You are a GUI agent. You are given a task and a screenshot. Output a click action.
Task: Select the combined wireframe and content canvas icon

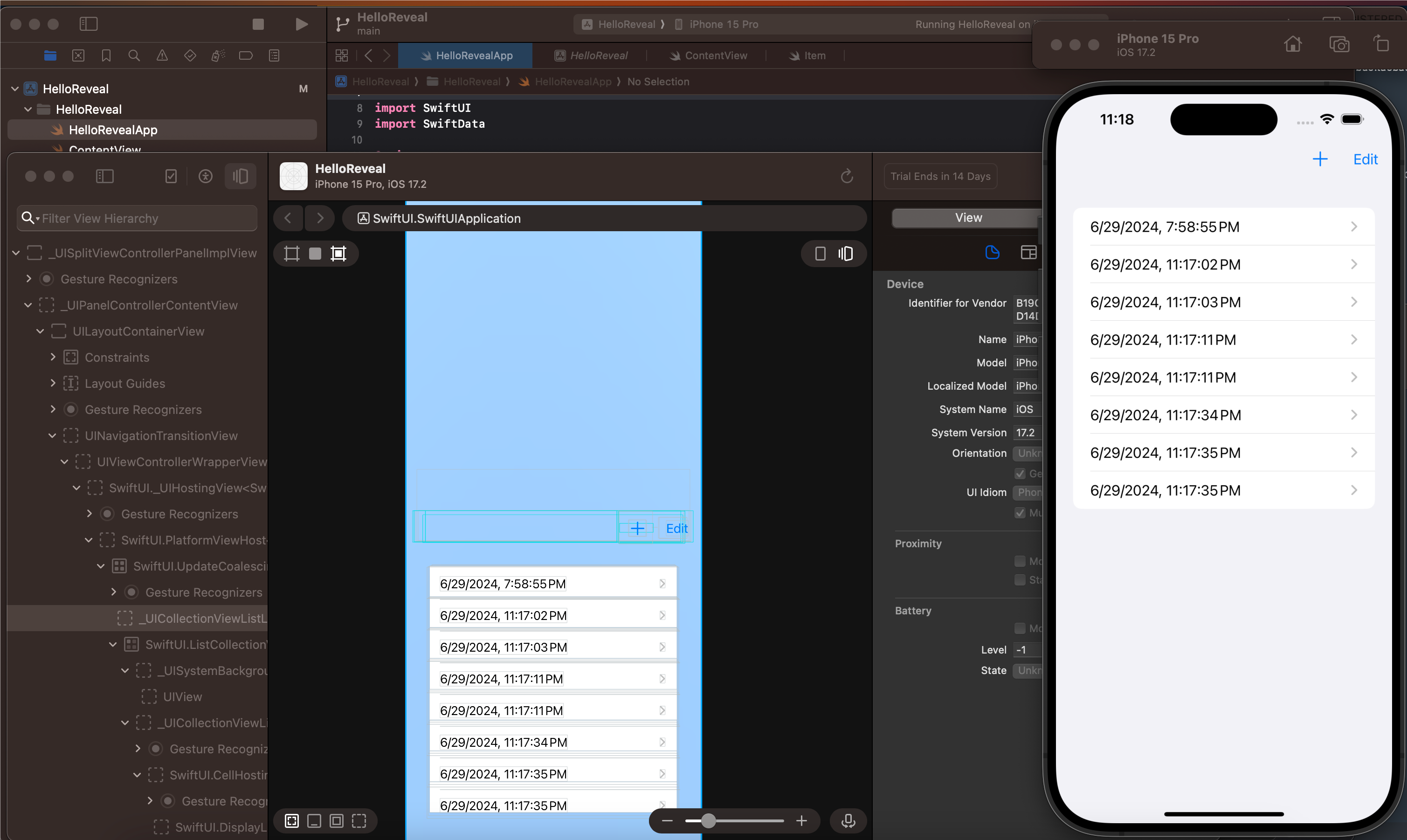pyautogui.click(x=338, y=254)
